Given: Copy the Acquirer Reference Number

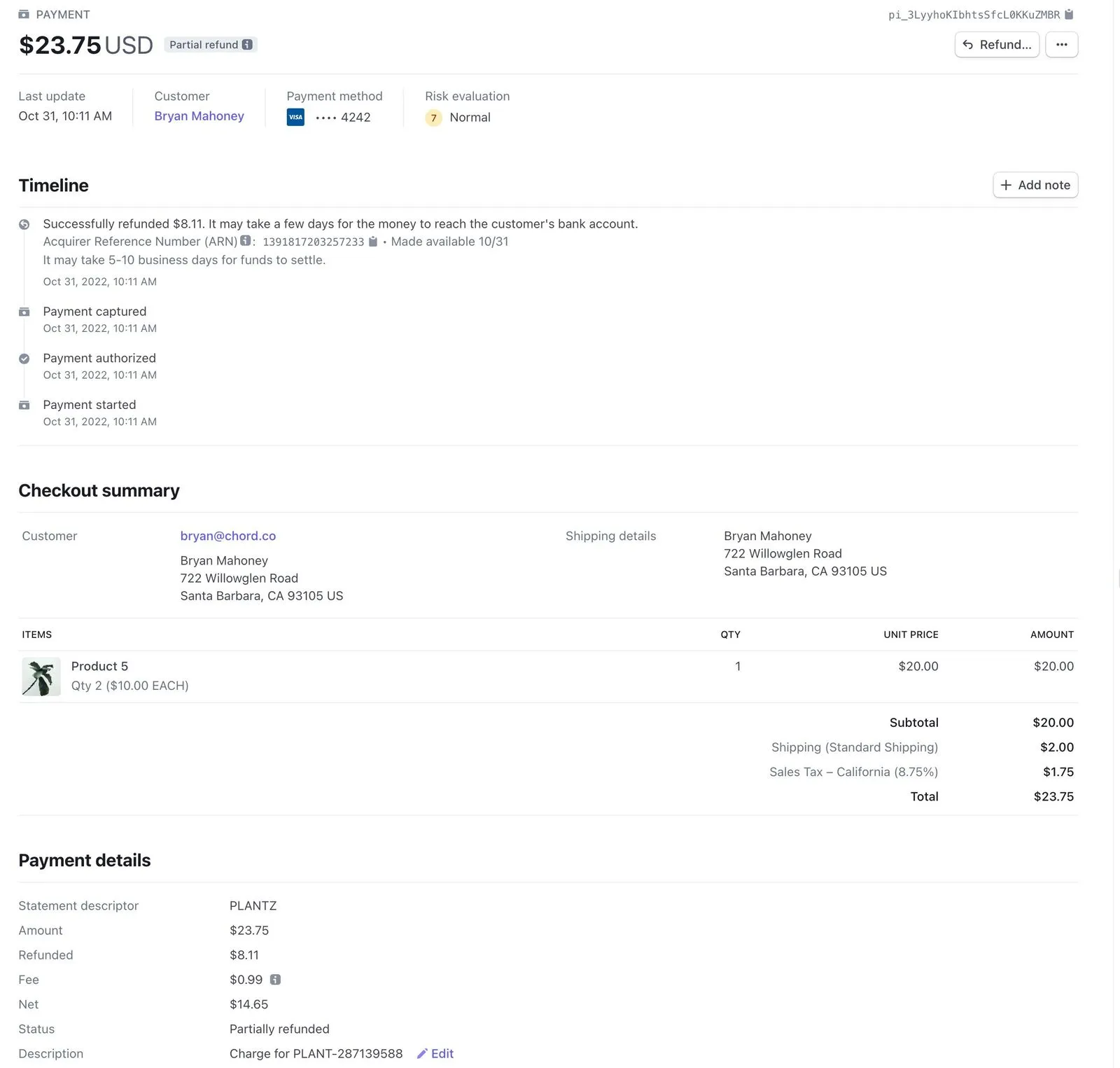Looking at the screenshot, I should point(373,242).
